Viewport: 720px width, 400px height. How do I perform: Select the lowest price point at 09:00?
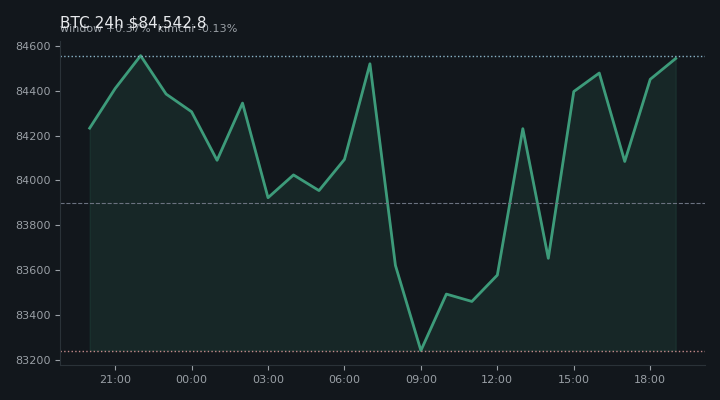tap(421, 350)
